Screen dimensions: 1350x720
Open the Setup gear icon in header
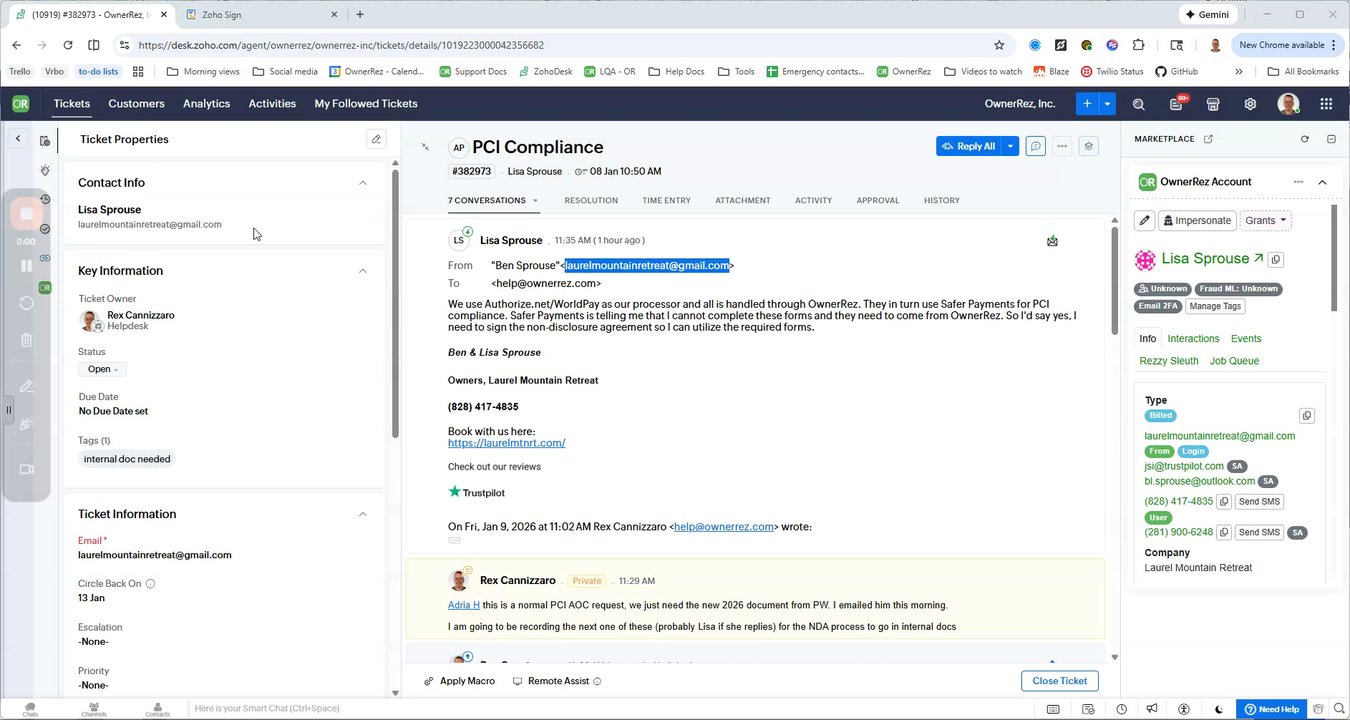click(1250, 104)
